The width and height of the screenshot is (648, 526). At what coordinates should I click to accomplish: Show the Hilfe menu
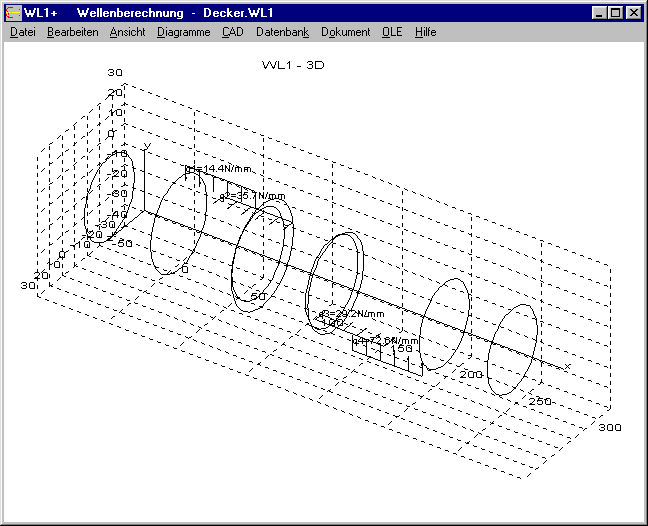point(425,32)
